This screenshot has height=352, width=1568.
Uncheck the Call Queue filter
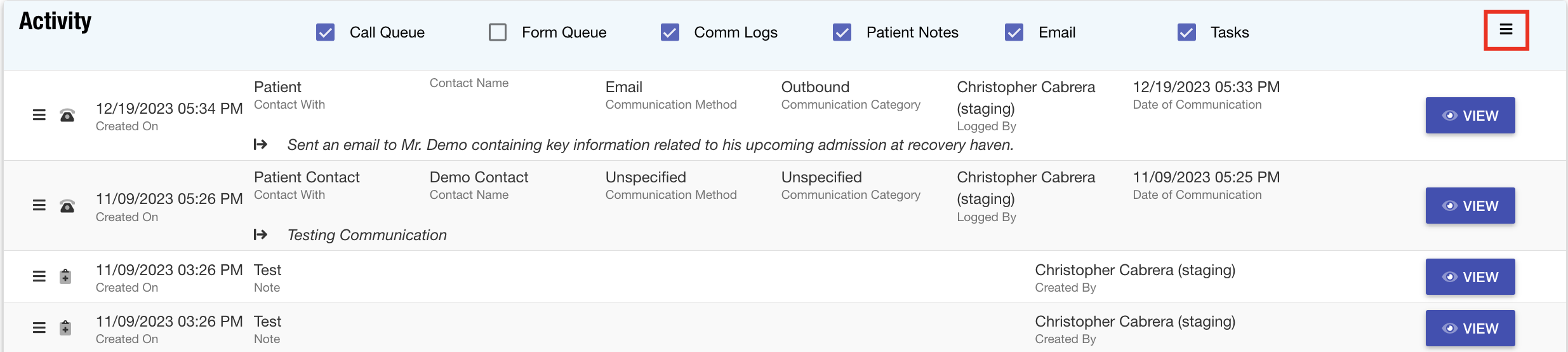pos(326,32)
